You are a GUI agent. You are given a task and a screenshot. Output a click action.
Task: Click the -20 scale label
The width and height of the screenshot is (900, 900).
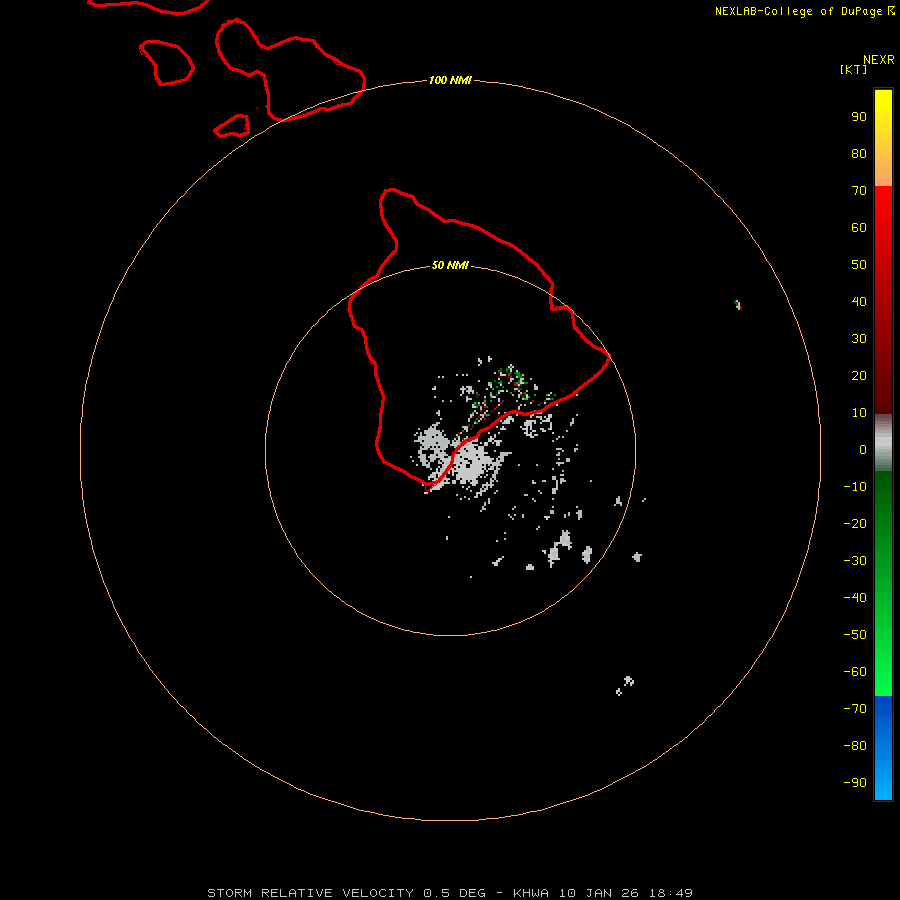click(855, 524)
